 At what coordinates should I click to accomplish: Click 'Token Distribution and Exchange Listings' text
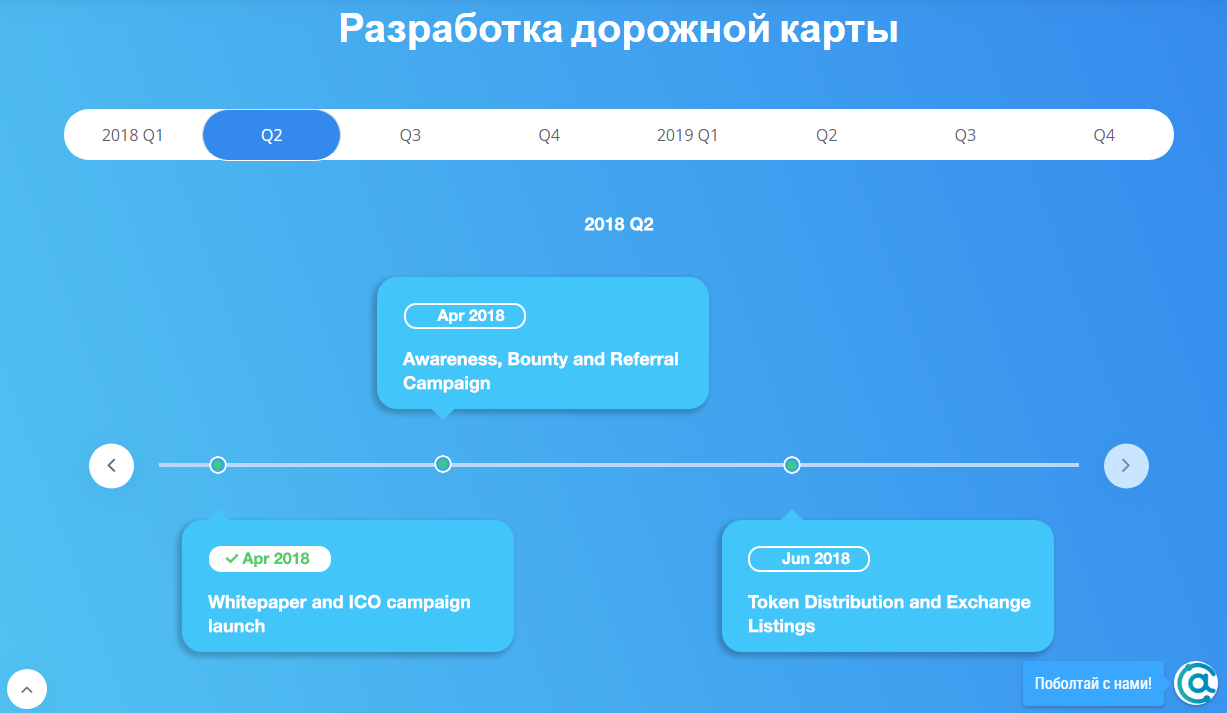[x=889, y=614]
